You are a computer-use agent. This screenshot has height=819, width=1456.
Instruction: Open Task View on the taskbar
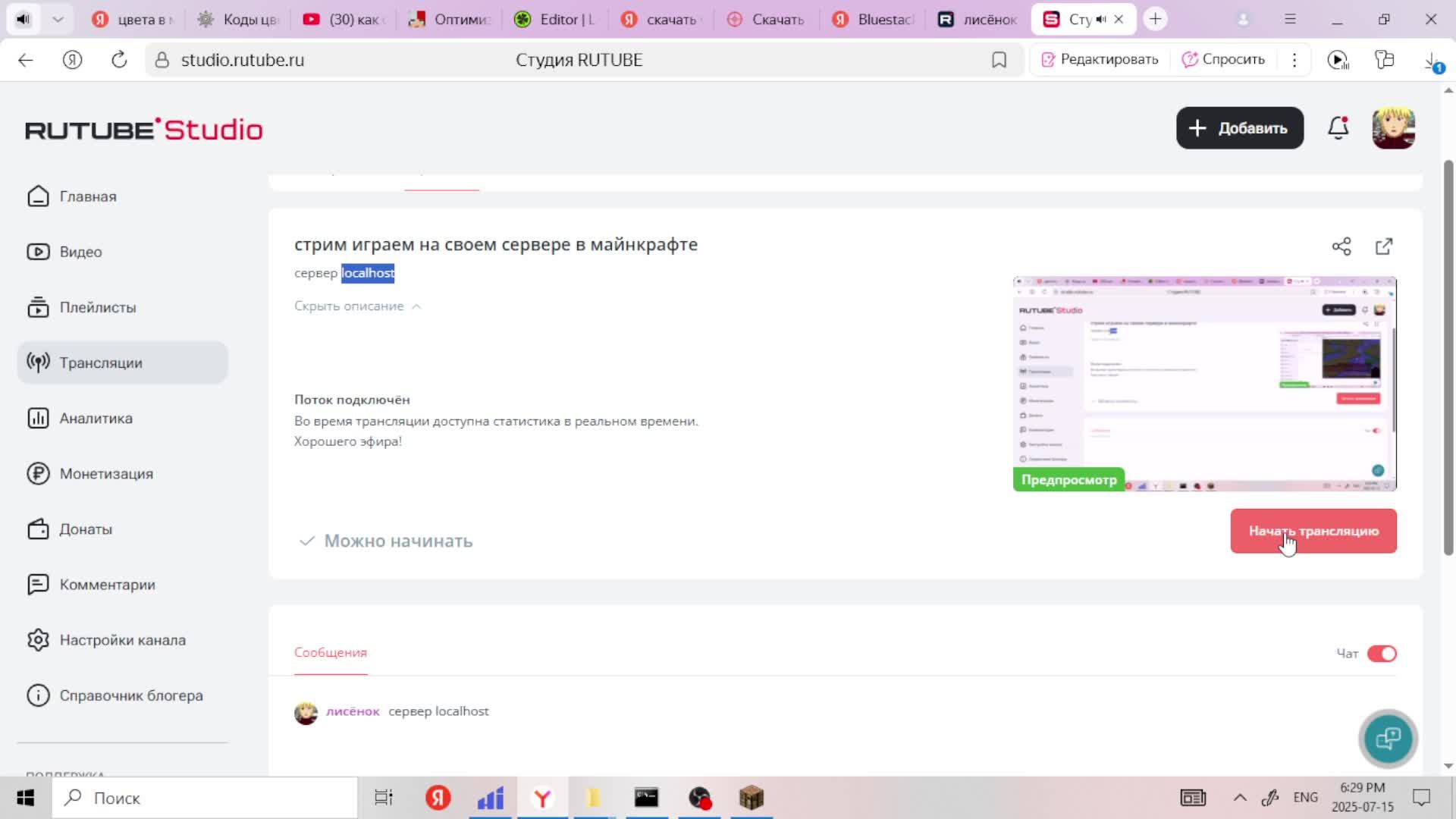coord(384,798)
